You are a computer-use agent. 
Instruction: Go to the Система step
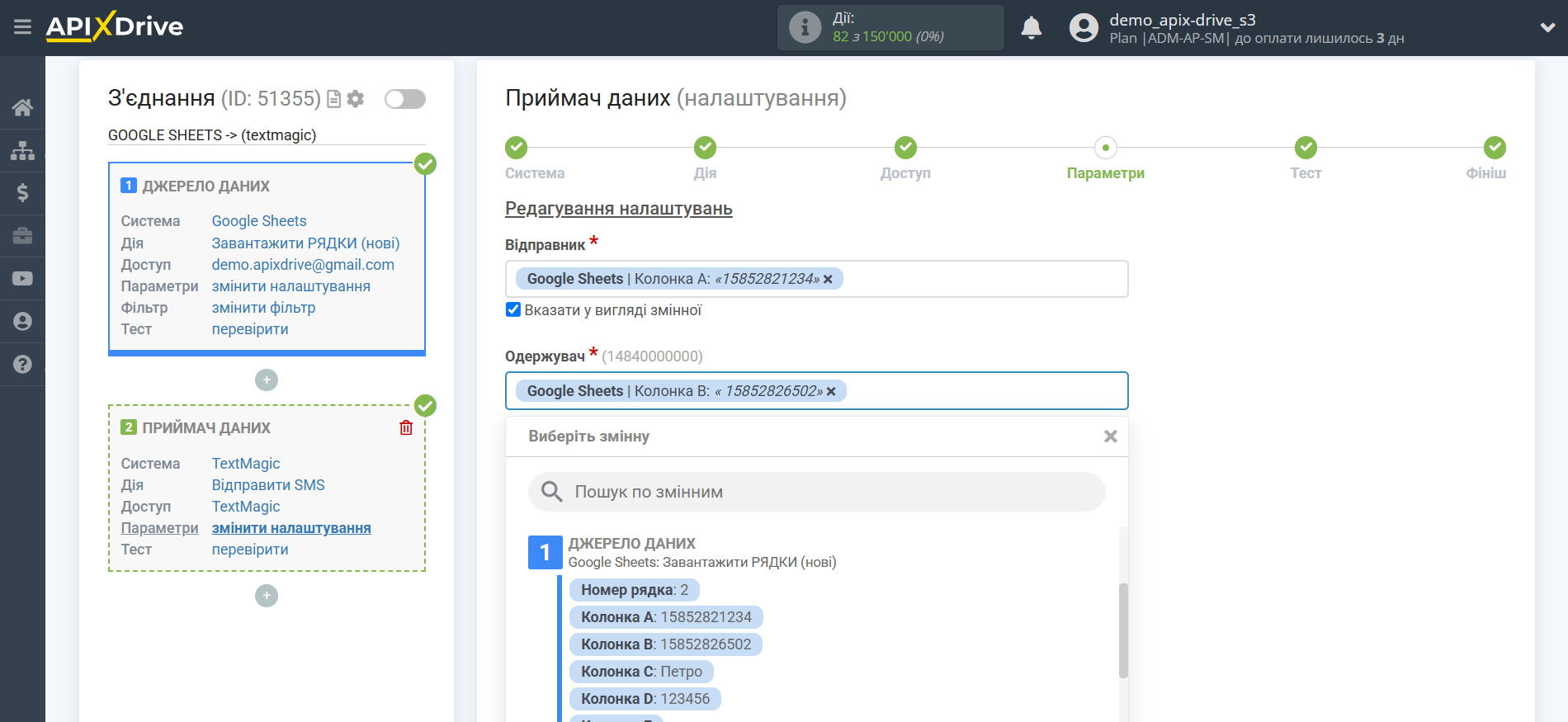pos(517,148)
